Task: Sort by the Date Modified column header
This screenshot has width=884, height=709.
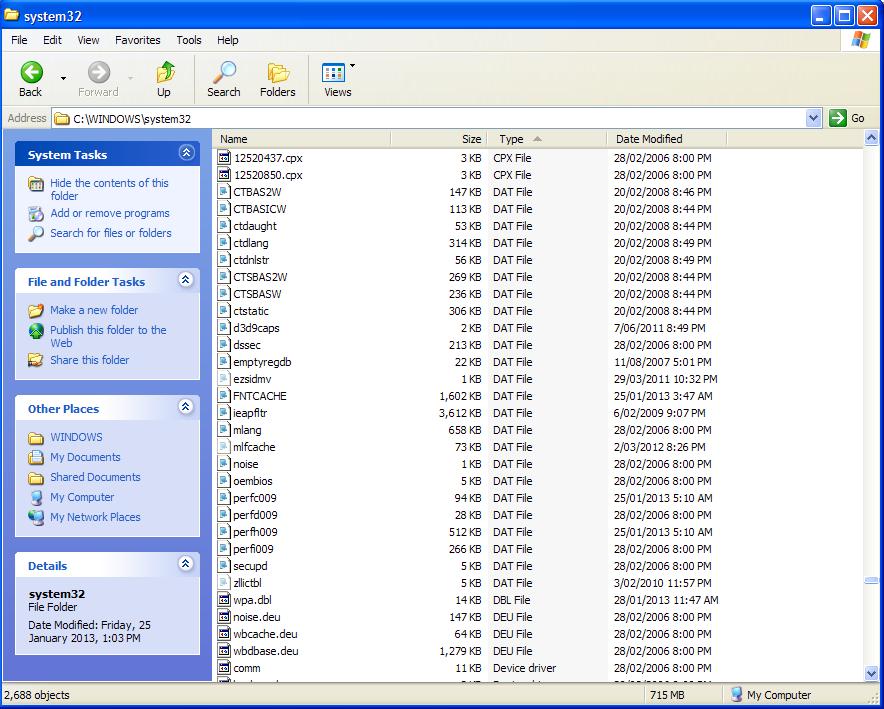Action: 667,139
